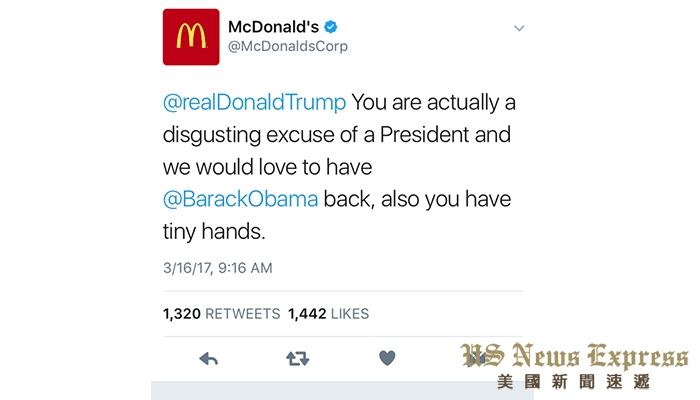This screenshot has height=400, width=700.
Task: Click the Chinese caption 美國新聞速遞
Action: pyautogui.click(x=573, y=382)
